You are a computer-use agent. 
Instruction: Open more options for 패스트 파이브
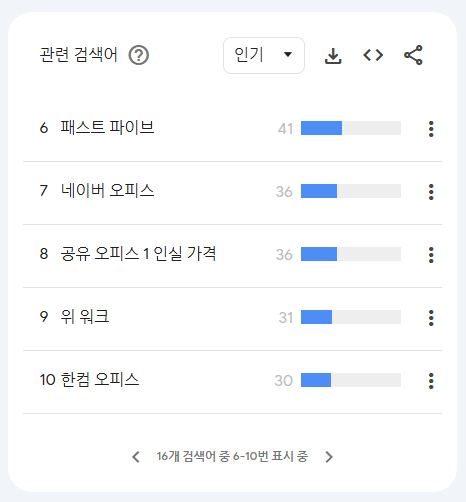[x=431, y=129]
